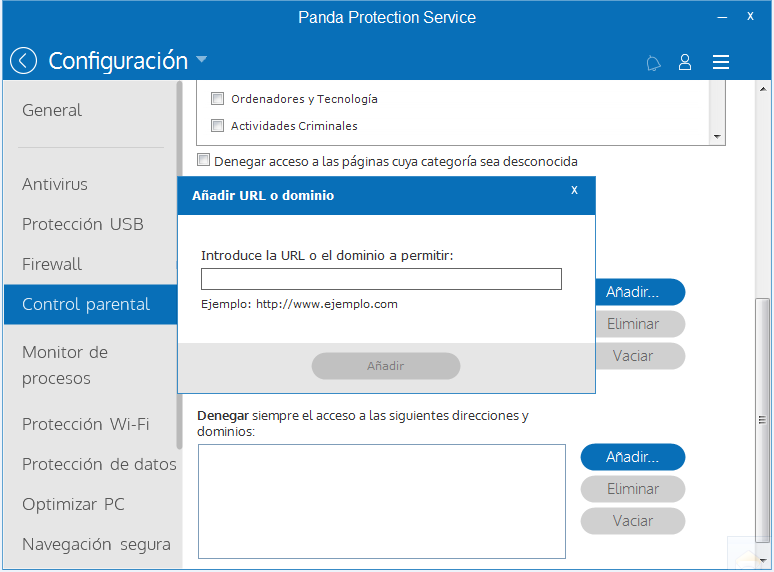This screenshot has height=572, width=774.
Task: Open the hamburger menu icon
Action: [x=721, y=62]
